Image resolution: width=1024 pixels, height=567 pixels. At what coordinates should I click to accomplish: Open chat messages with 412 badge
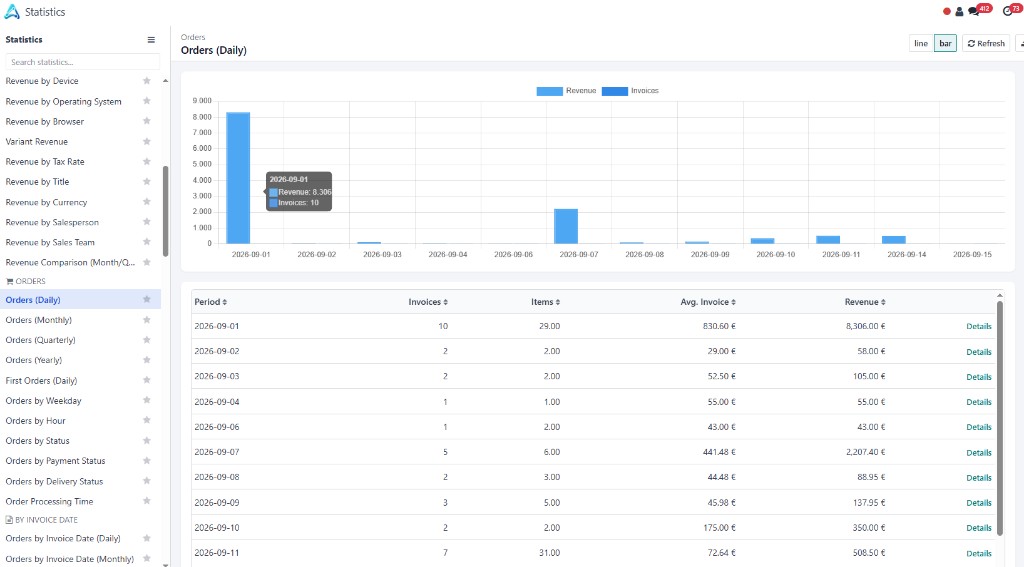point(974,11)
